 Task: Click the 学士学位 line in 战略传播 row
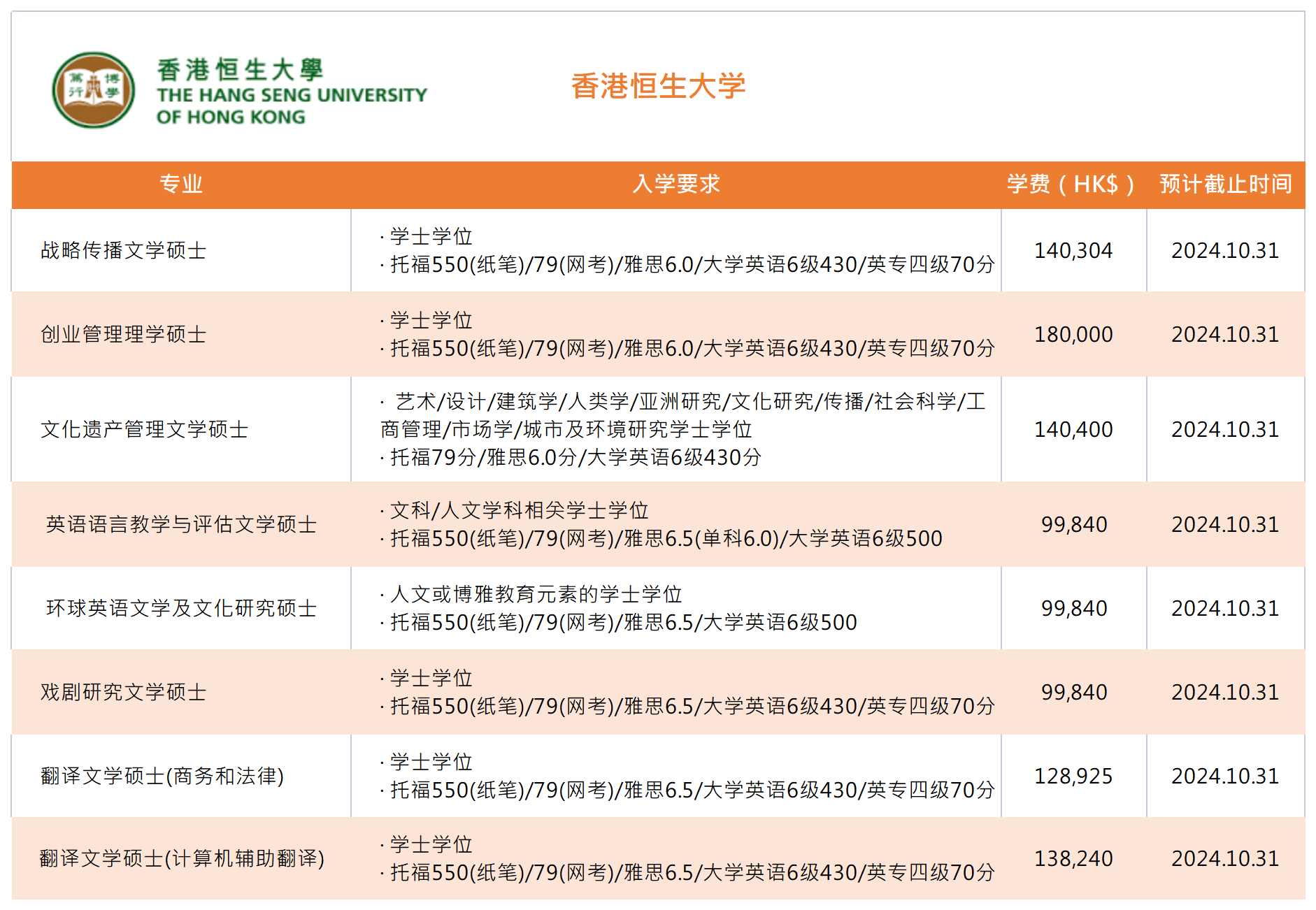pos(427,236)
